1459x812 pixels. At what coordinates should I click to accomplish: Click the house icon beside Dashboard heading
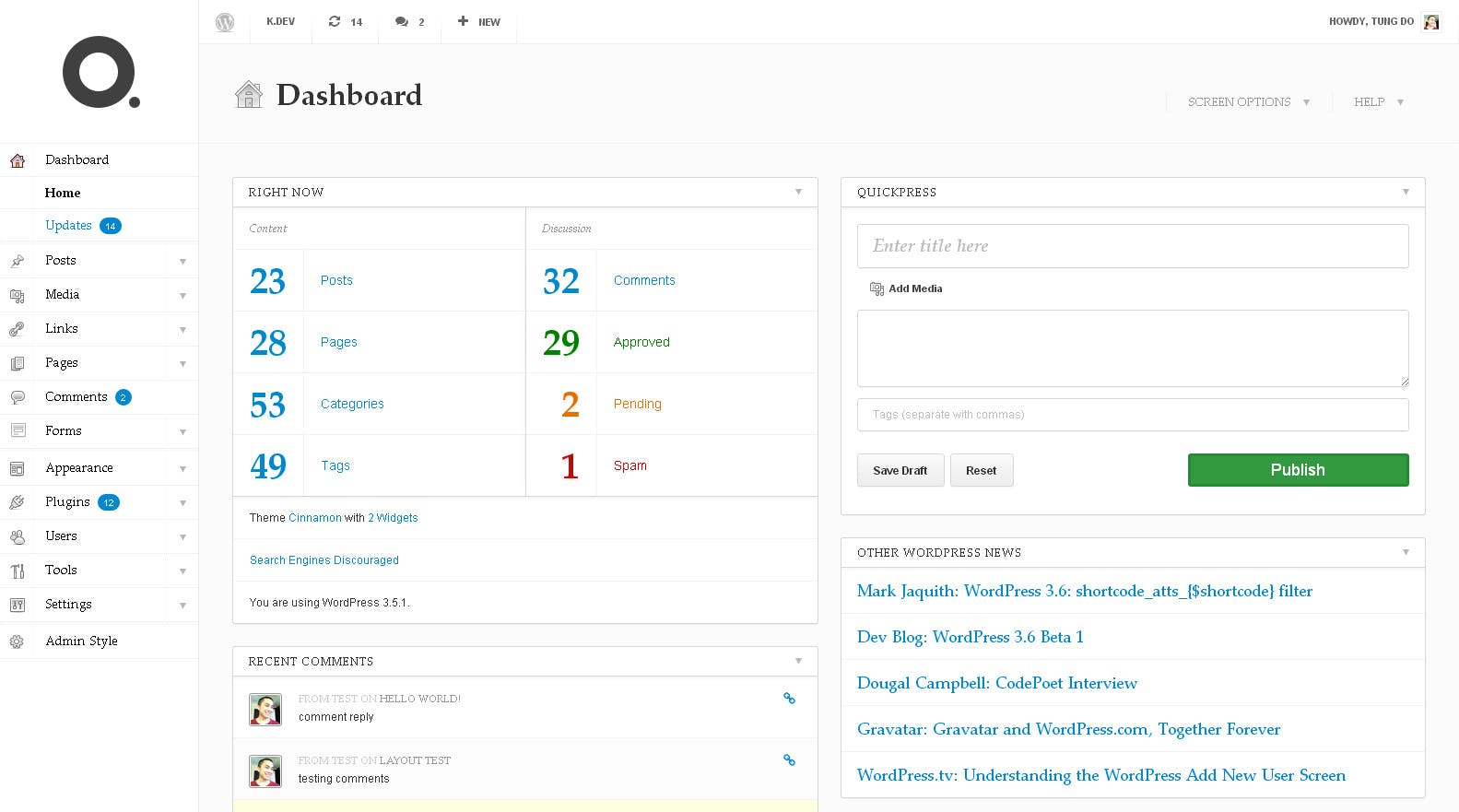(x=249, y=94)
